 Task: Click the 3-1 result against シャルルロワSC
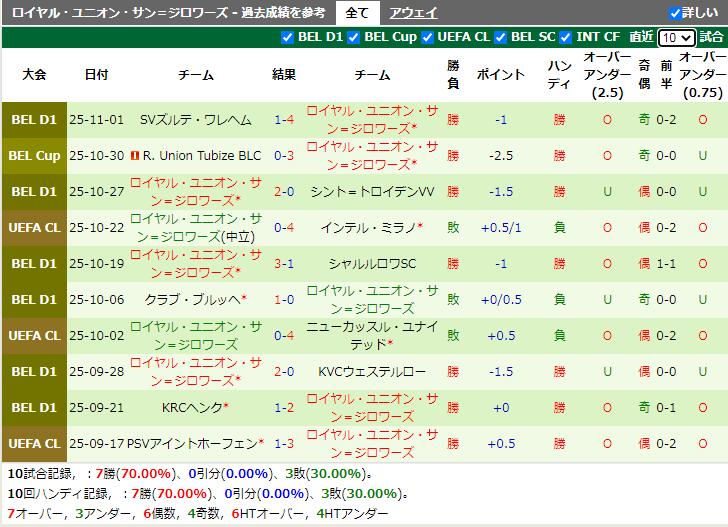pos(284,264)
